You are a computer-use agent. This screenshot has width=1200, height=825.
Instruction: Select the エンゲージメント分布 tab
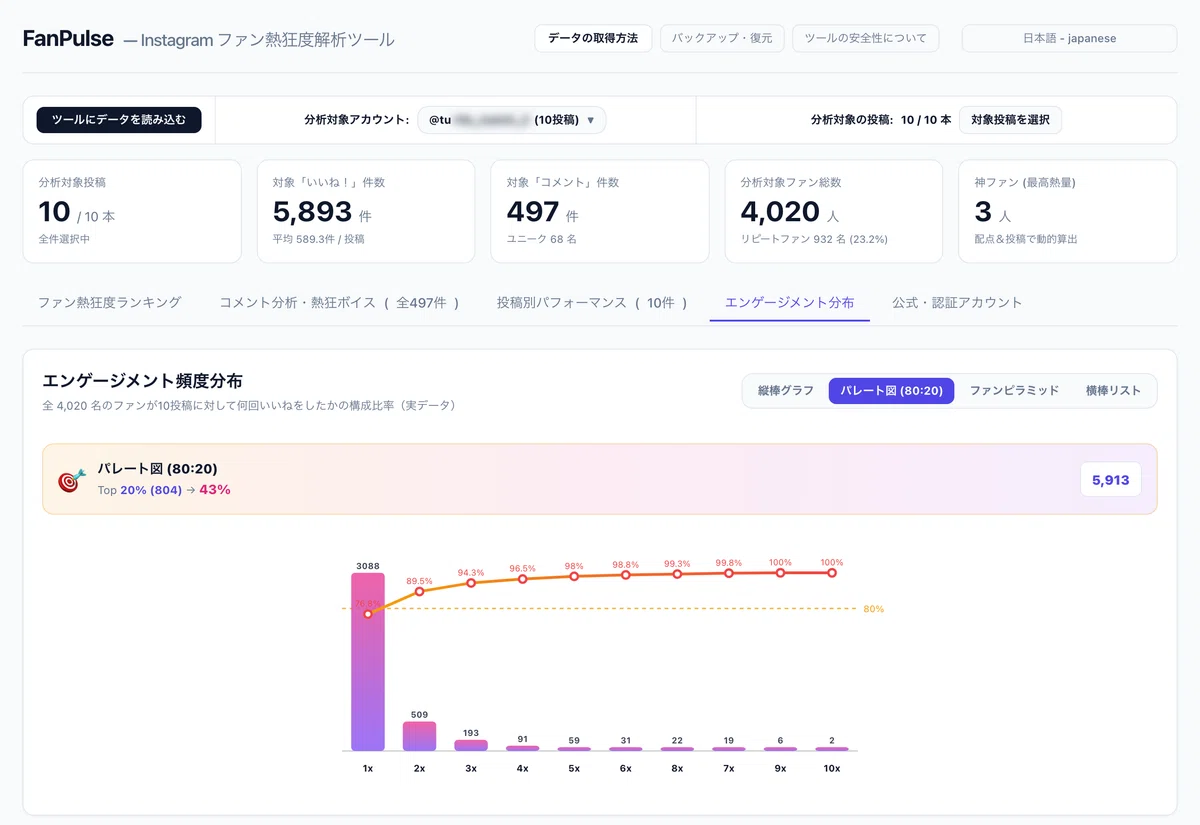pos(789,302)
